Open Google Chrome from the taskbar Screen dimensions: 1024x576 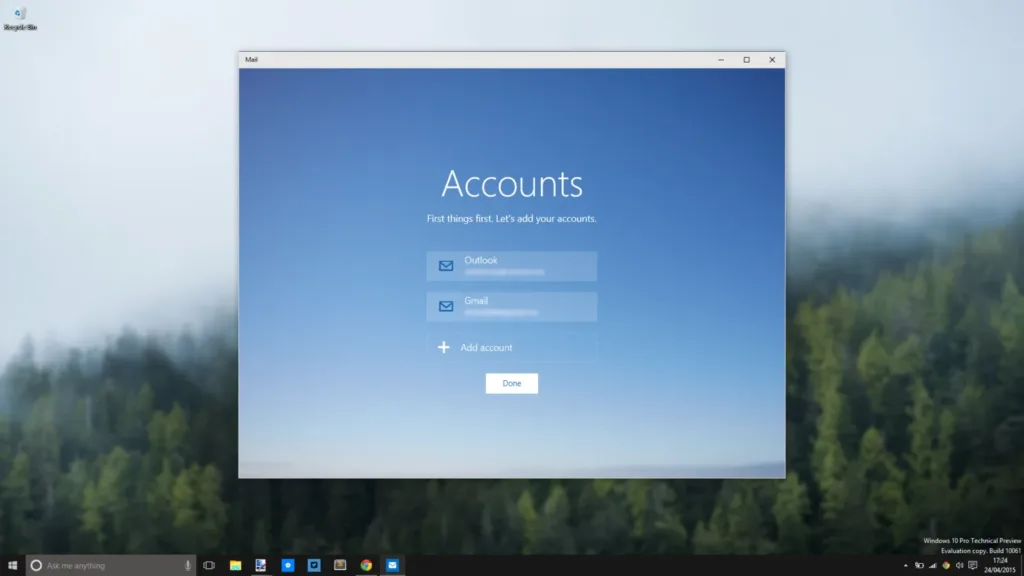point(366,566)
